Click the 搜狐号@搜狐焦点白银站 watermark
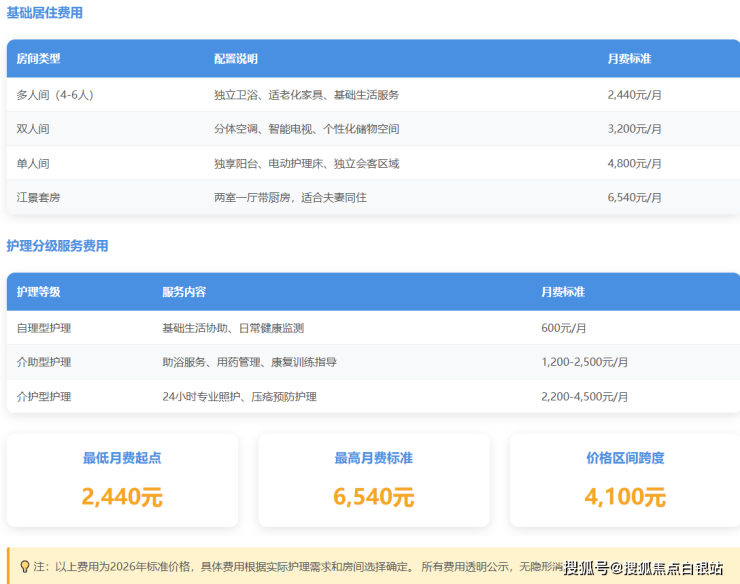The image size is (740, 584). tap(643, 569)
